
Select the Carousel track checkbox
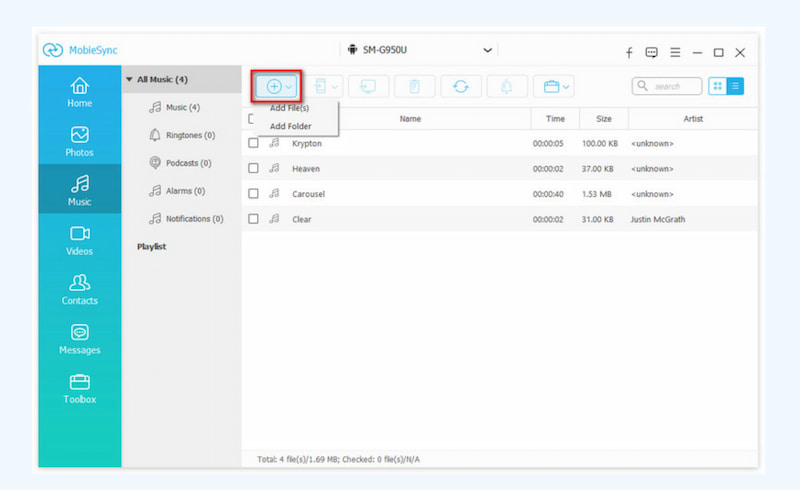point(254,194)
